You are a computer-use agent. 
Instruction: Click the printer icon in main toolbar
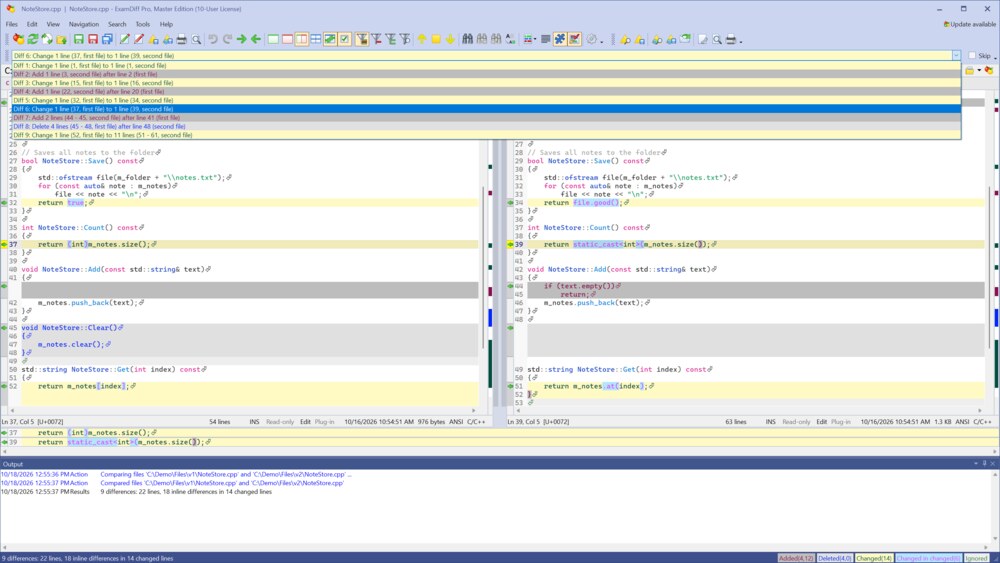click(x=182, y=40)
